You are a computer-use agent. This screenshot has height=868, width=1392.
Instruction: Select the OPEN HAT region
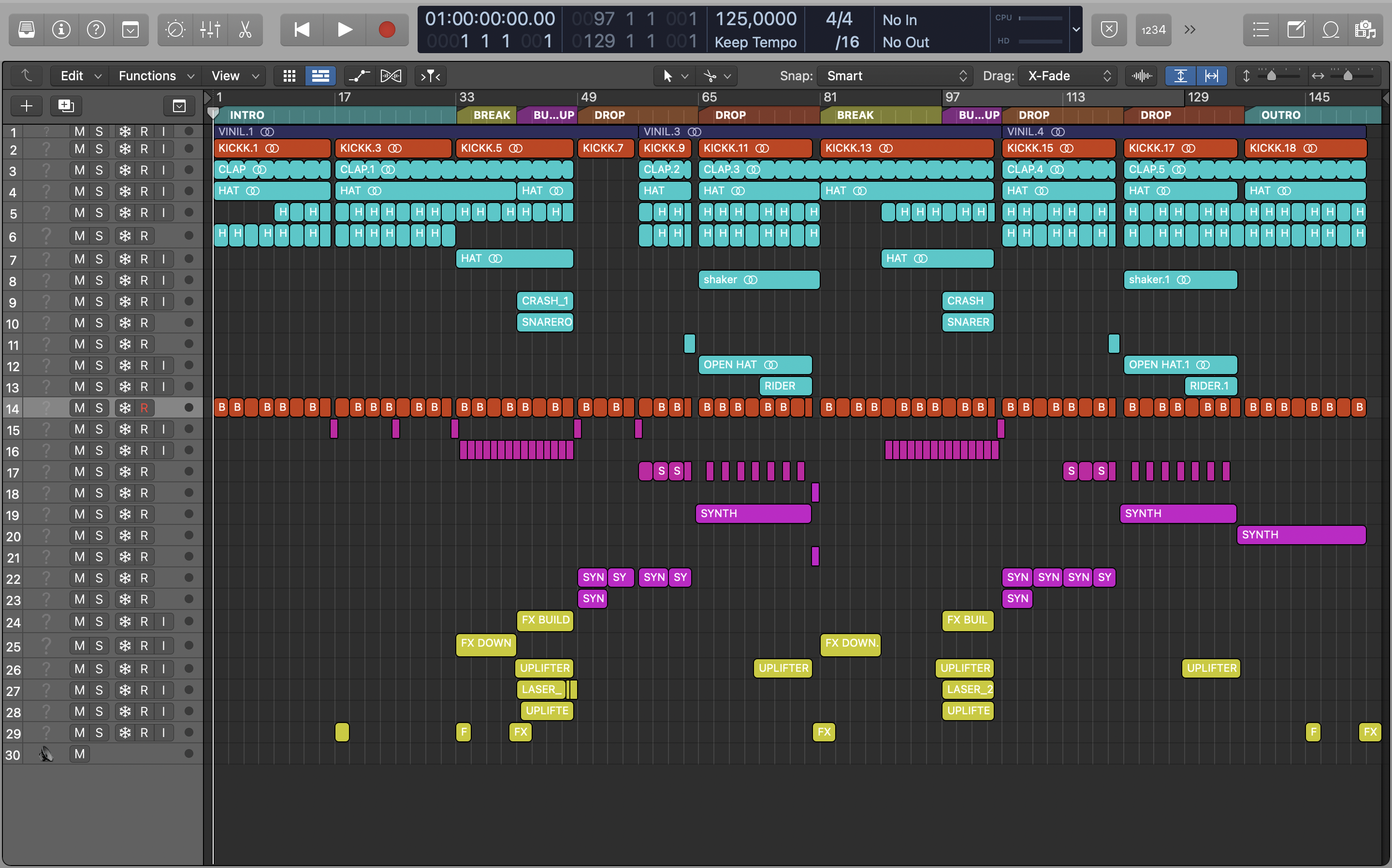point(755,364)
